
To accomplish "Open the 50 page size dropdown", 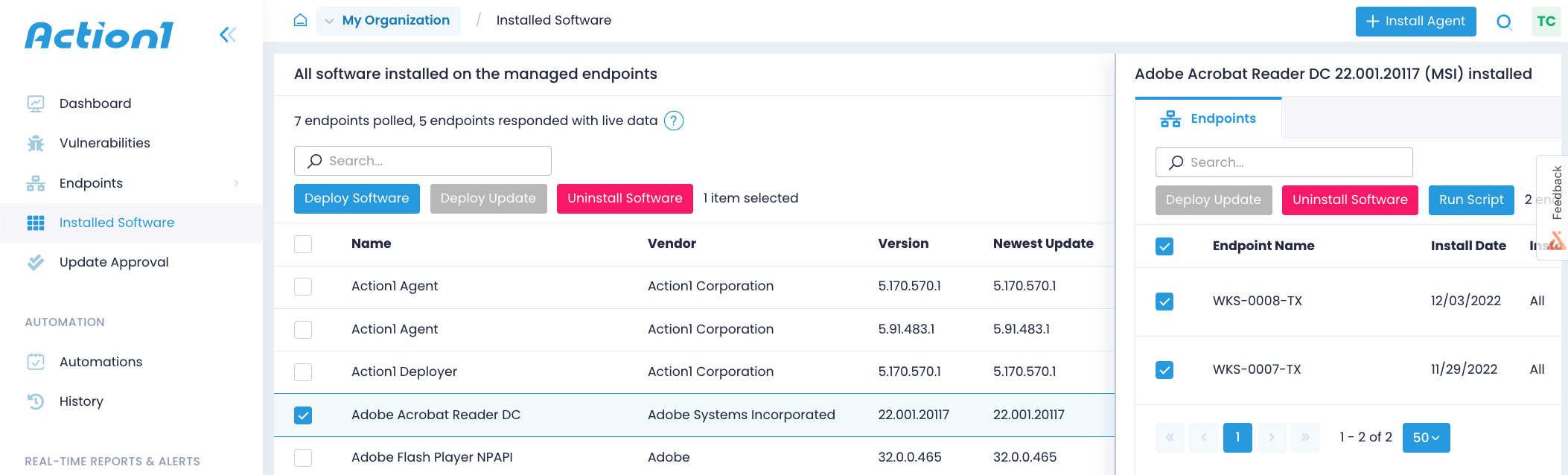I will (x=1426, y=438).
